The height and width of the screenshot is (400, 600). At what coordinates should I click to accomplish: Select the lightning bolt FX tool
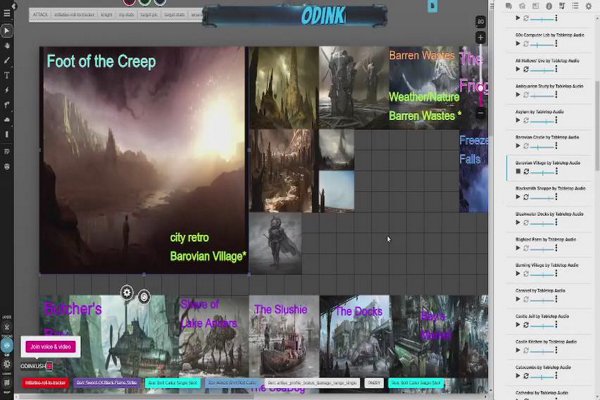coord(7,90)
